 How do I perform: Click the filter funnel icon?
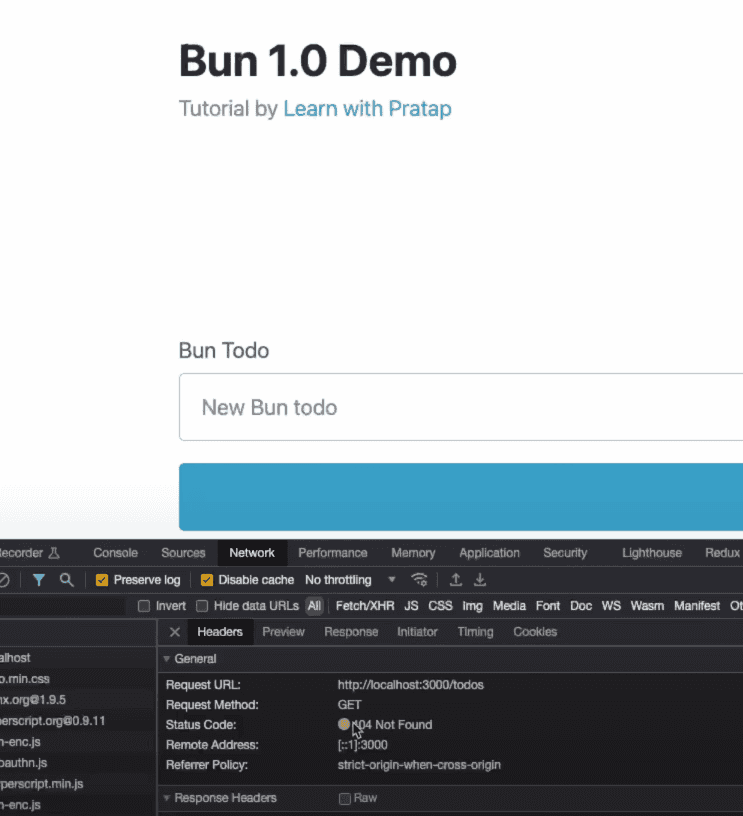(x=39, y=580)
